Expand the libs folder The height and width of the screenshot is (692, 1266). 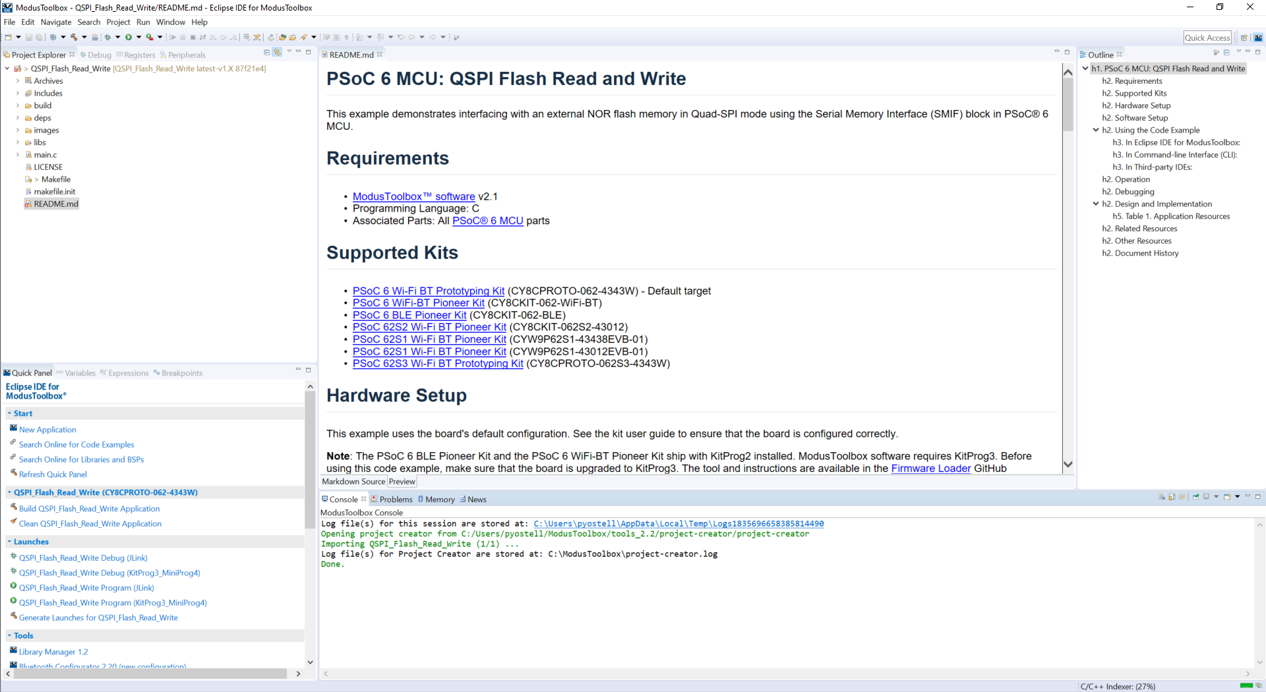point(18,143)
